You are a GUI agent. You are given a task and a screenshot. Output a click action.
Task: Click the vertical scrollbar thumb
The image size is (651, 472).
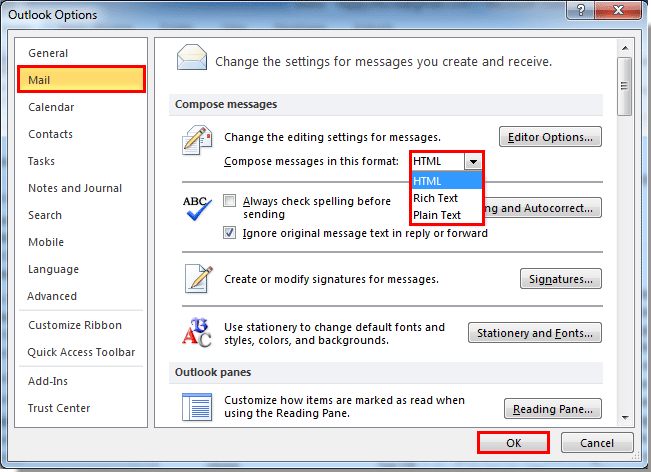click(624, 86)
